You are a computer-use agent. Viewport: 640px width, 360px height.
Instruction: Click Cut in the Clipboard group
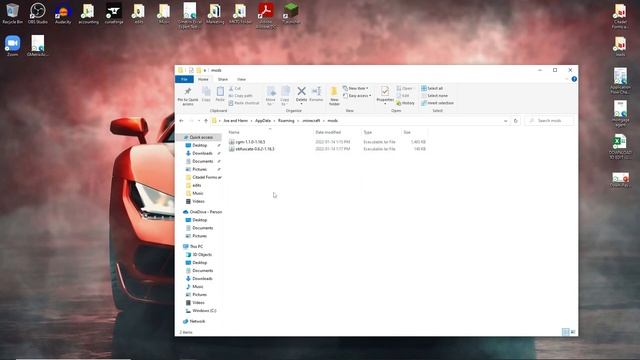pyautogui.click(x=235, y=88)
